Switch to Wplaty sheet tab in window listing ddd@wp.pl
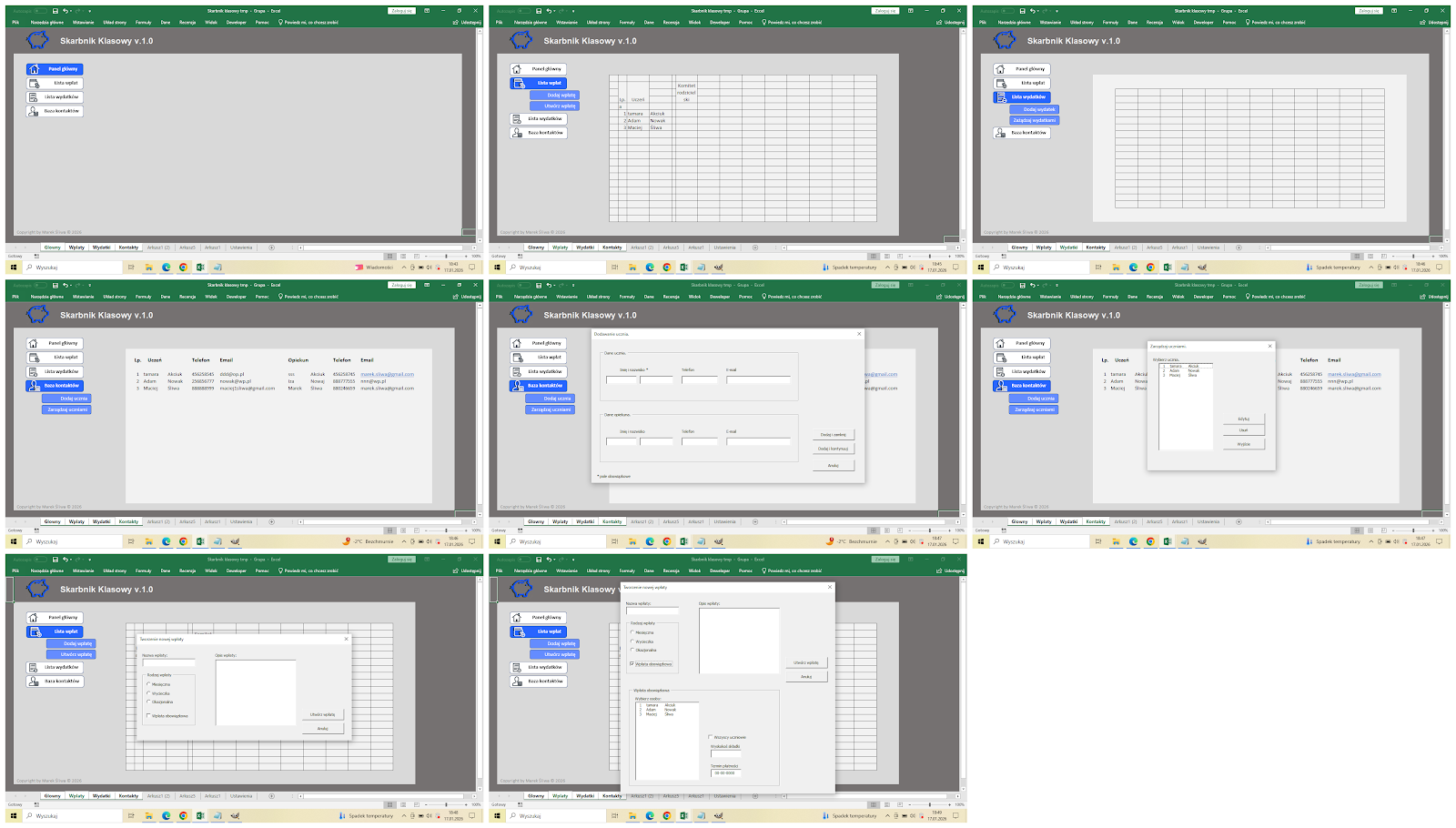Screen dimensions: 1456x828 pyautogui.click(x=76, y=522)
